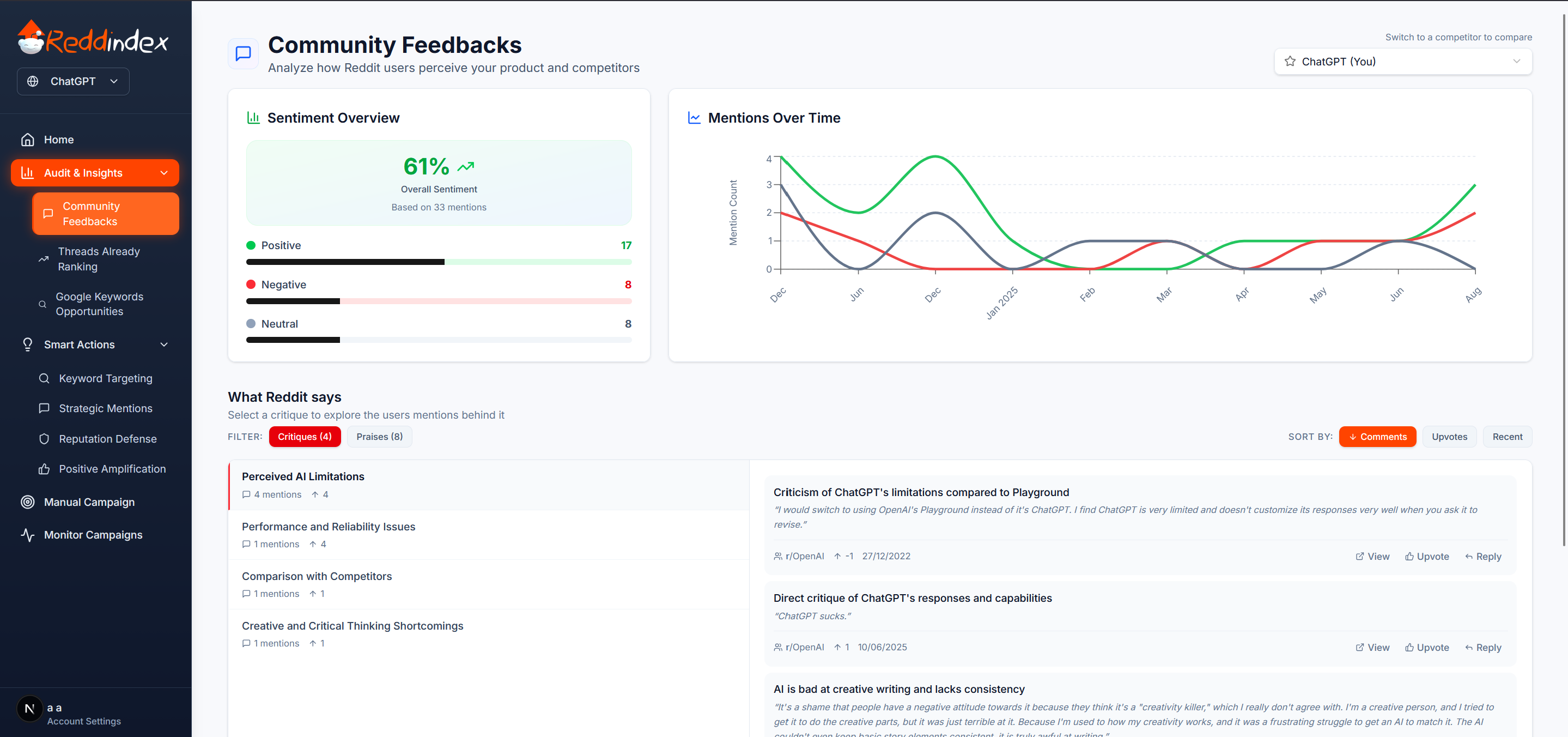Open the ChatGPT project selector dropdown
The height and width of the screenshot is (737, 1568).
tap(72, 81)
